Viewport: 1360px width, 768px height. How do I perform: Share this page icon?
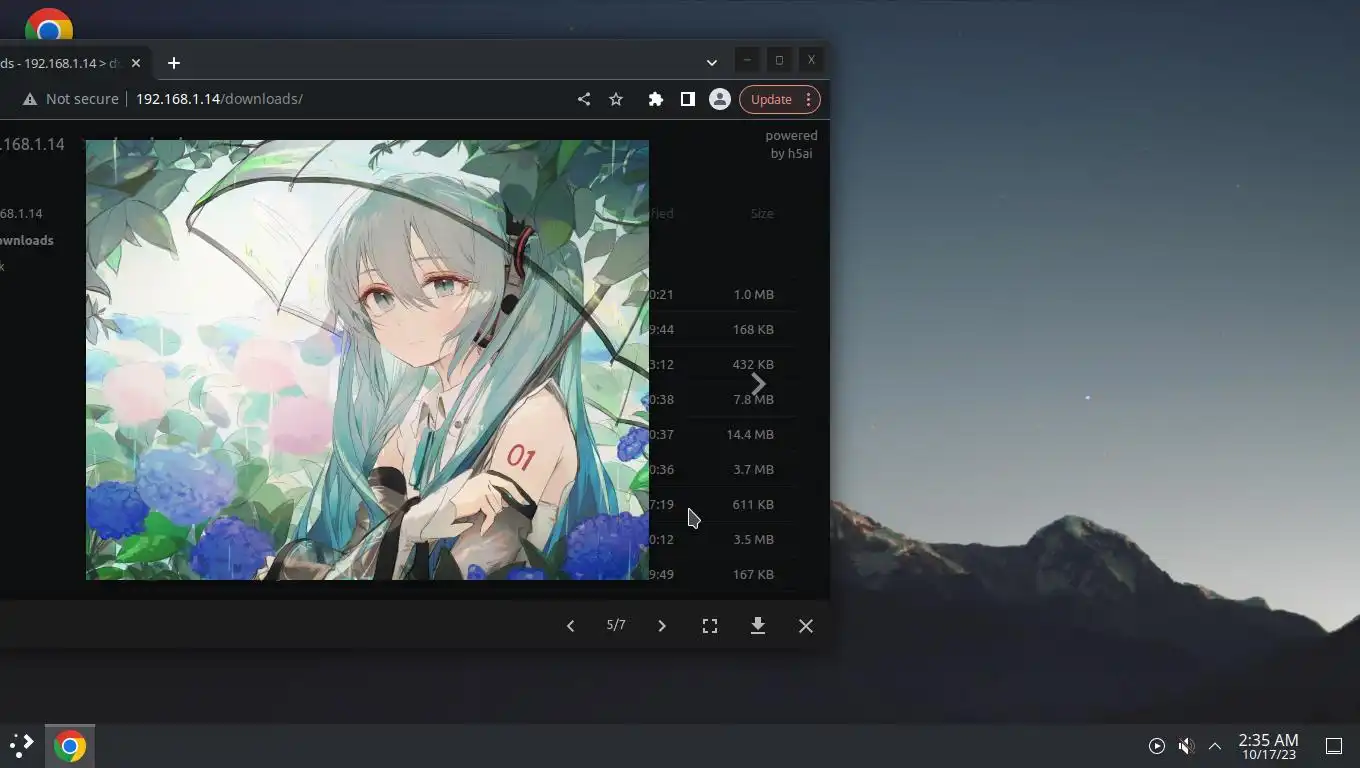pyautogui.click(x=584, y=99)
